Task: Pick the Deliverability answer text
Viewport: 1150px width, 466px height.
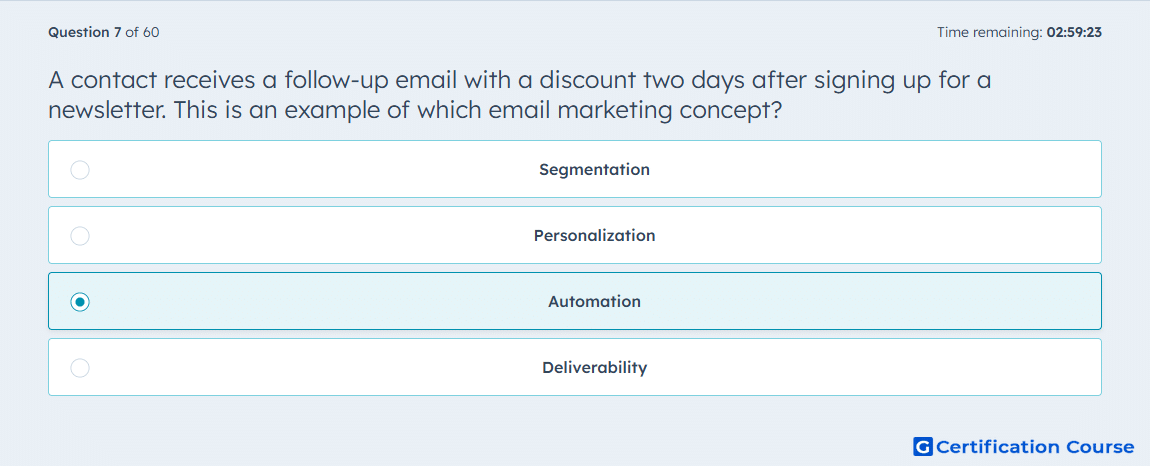Action: coord(594,368)
